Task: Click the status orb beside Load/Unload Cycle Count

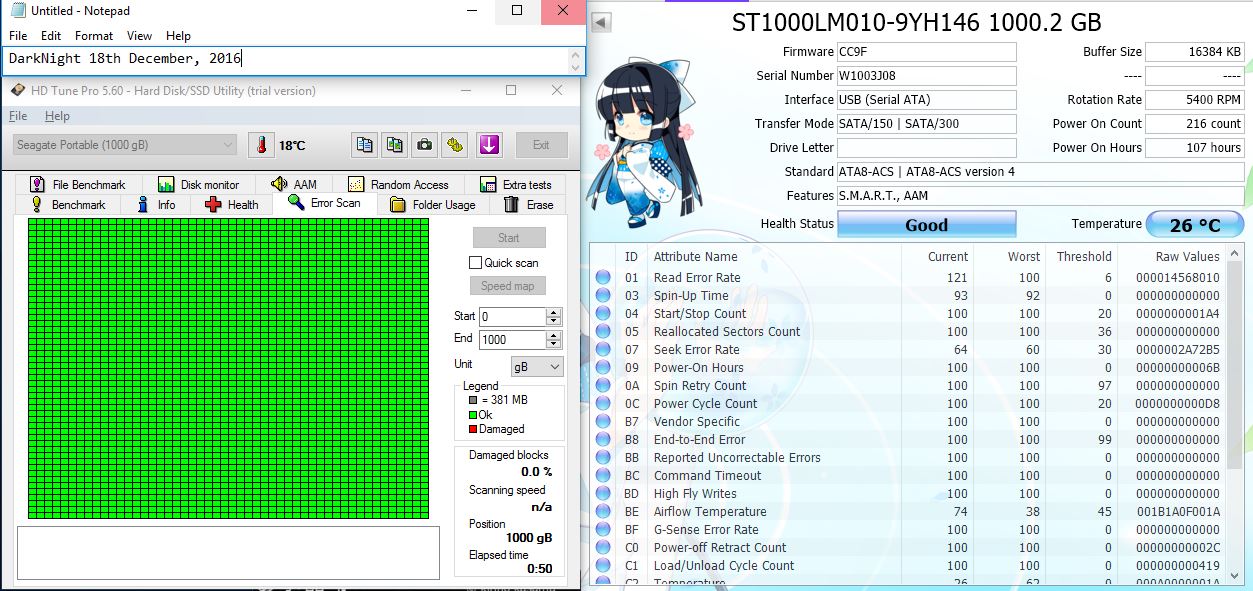Action: pos(603,566)
